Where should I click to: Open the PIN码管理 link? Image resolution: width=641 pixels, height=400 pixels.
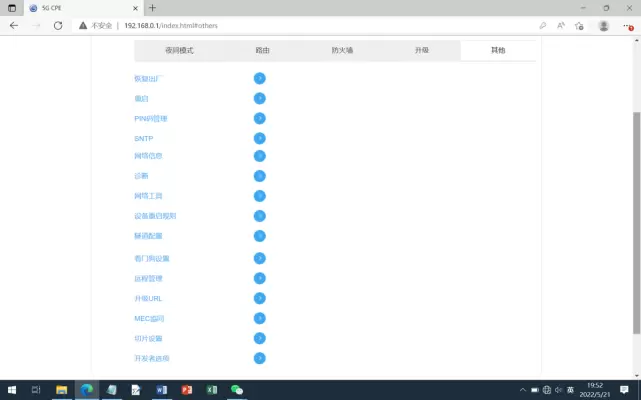pos(150,118)
